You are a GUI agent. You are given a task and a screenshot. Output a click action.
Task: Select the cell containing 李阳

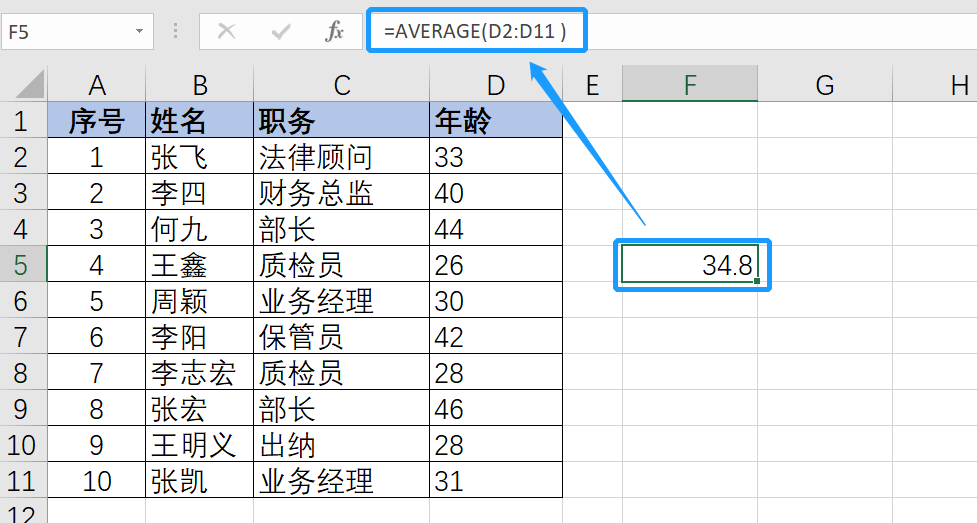[x=199, y=337]
